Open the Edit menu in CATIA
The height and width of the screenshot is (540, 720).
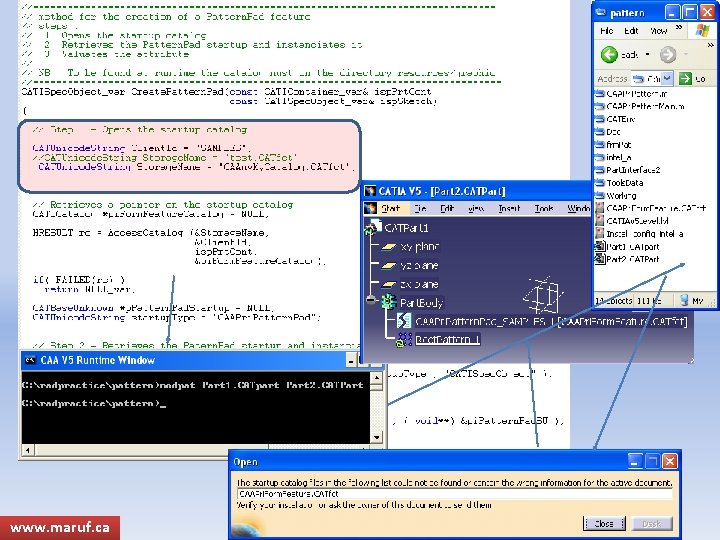[447, 208]
